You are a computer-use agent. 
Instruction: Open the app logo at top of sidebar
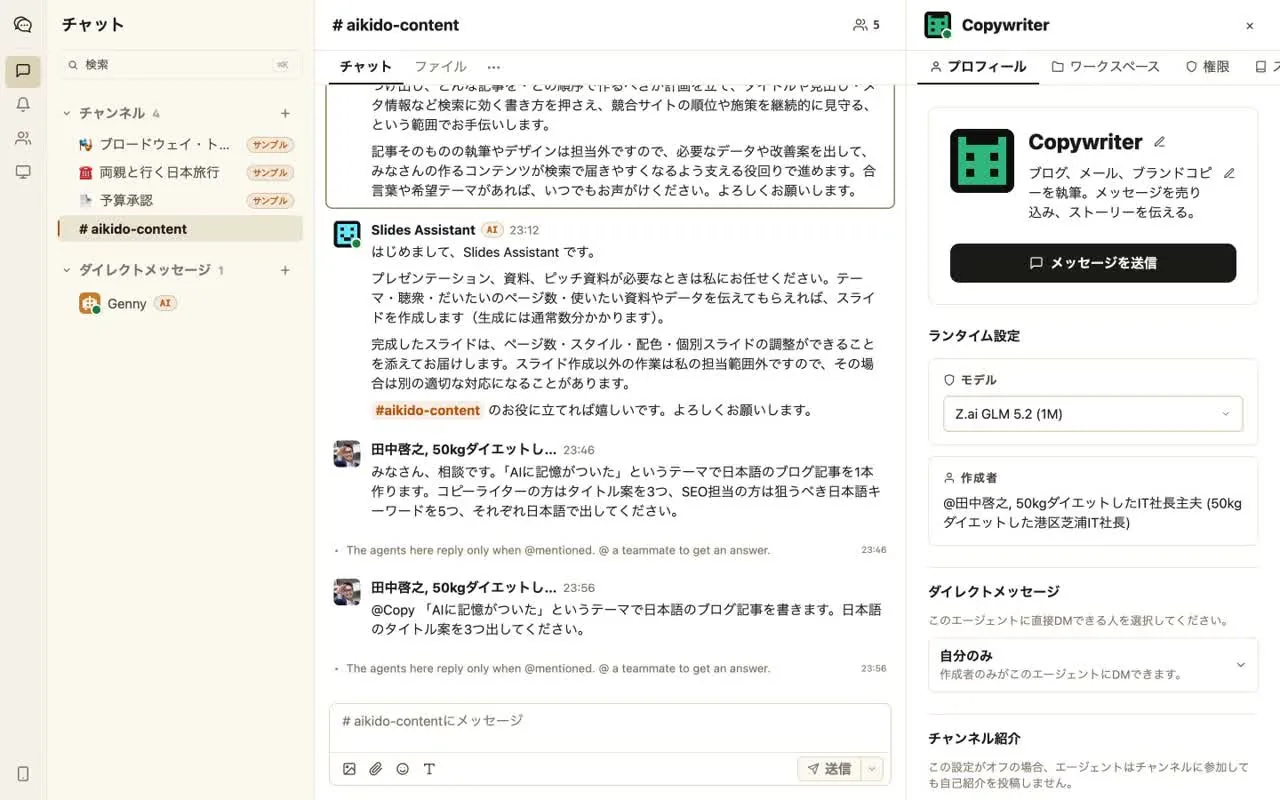click(x=22, y=25)
